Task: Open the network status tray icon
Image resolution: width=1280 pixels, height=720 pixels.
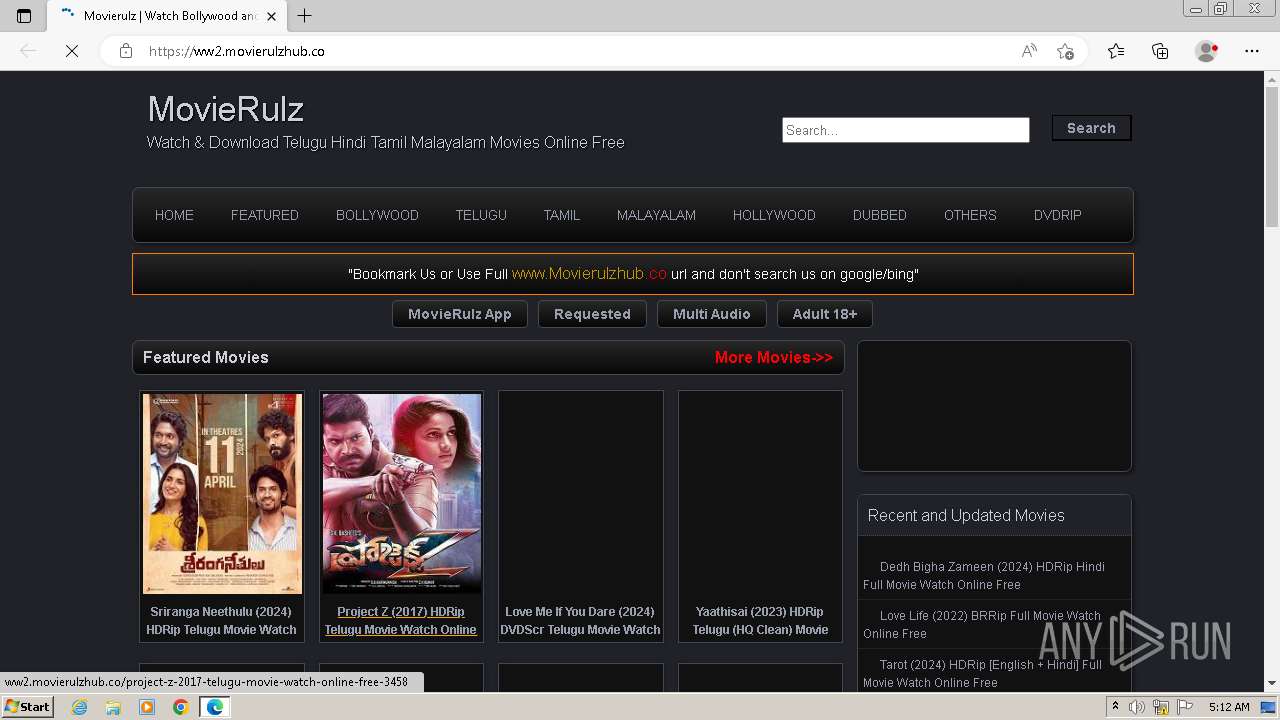Action: [x=1160, y=707]
